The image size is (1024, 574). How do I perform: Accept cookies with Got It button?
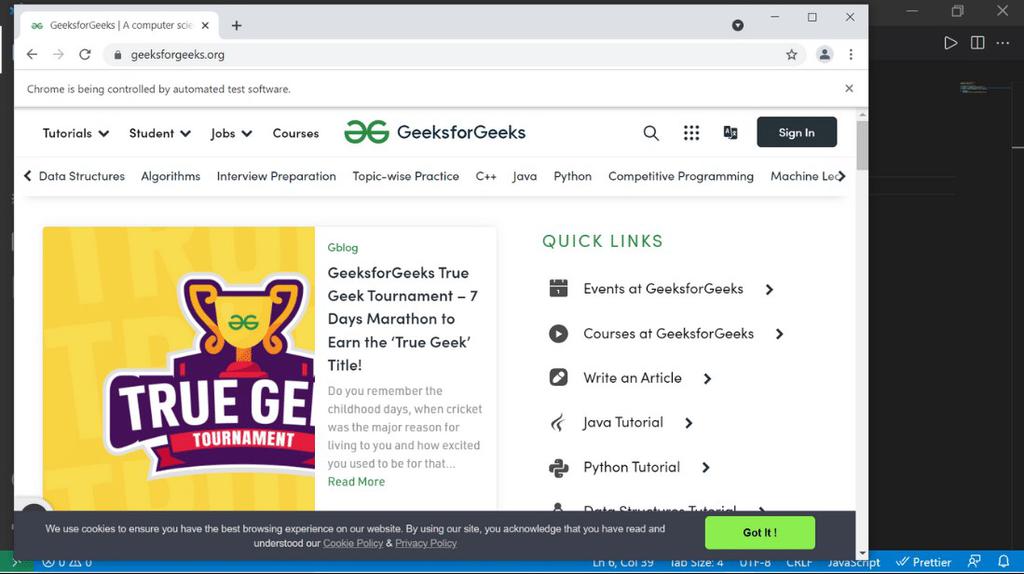pyautogui.click(x=760, y=532)
